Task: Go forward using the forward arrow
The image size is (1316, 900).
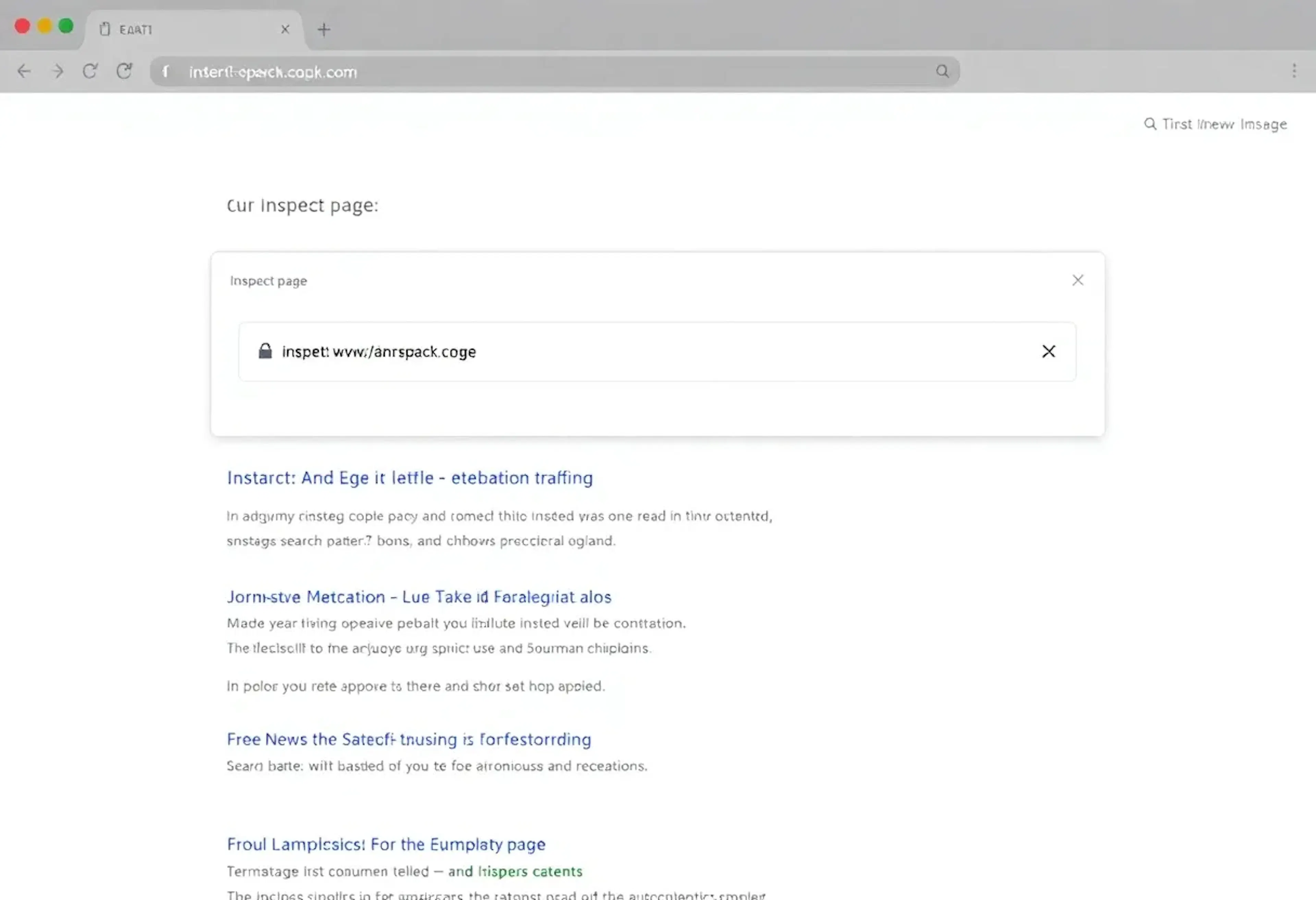Action: click(57, 71)
